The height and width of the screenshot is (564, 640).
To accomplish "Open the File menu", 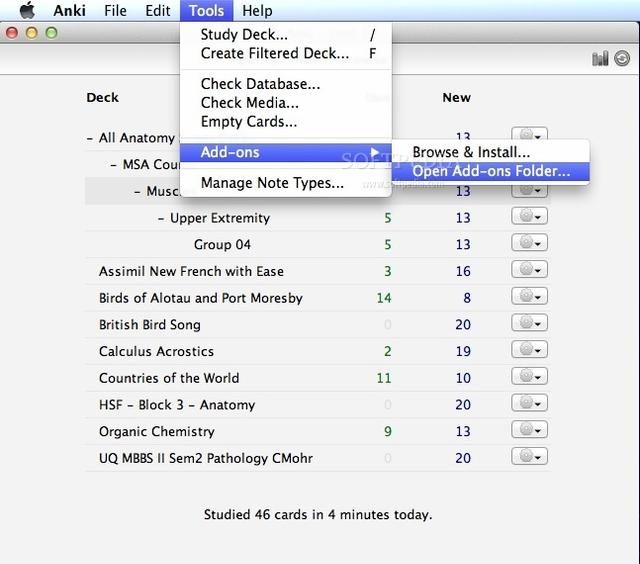I will click(115, 10).
